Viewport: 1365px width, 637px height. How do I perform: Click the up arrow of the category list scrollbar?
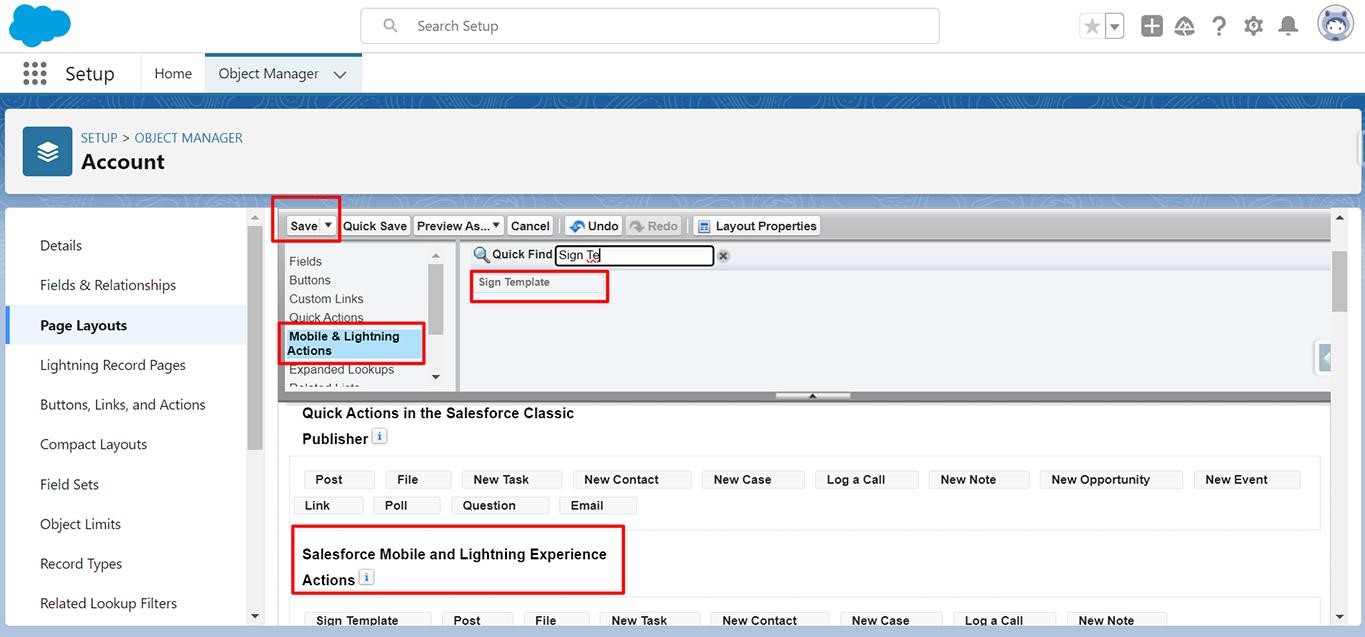(x=435, y=255)
